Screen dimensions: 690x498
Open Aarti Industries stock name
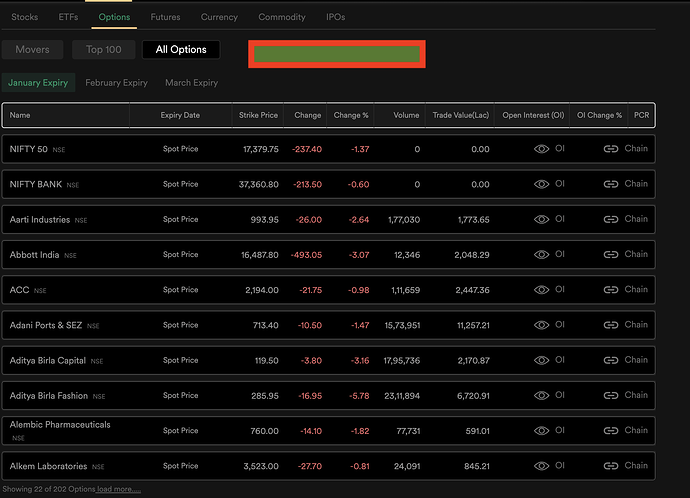point(40,220)
